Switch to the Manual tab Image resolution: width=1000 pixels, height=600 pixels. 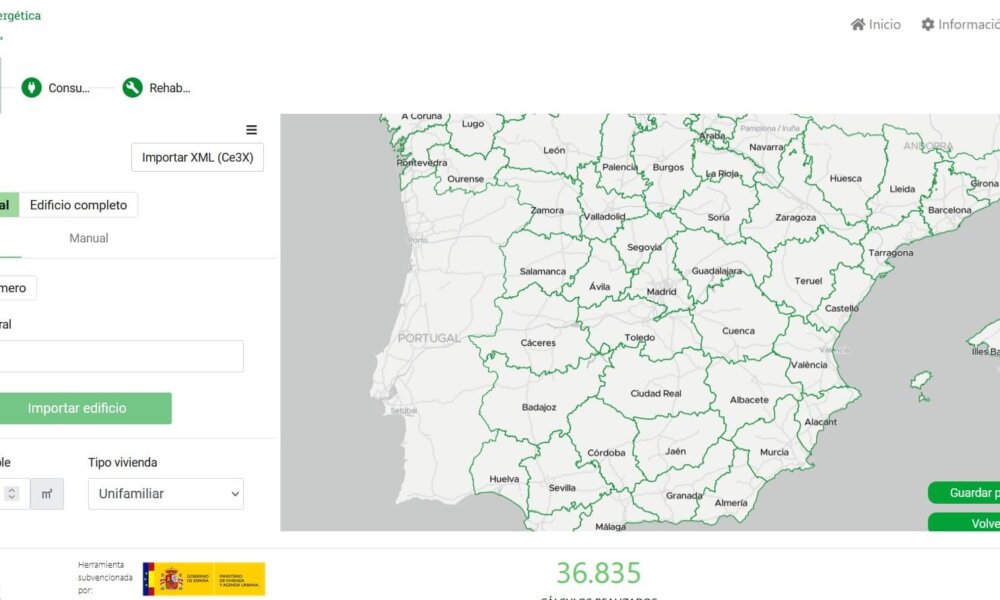[88, 238]
